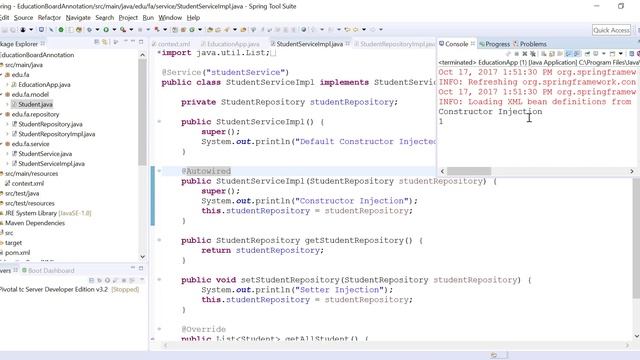Image resolution: width=640 pixels, height=360 pixels.
Task: Maximize the Servers panel
Action: (141, 268)
